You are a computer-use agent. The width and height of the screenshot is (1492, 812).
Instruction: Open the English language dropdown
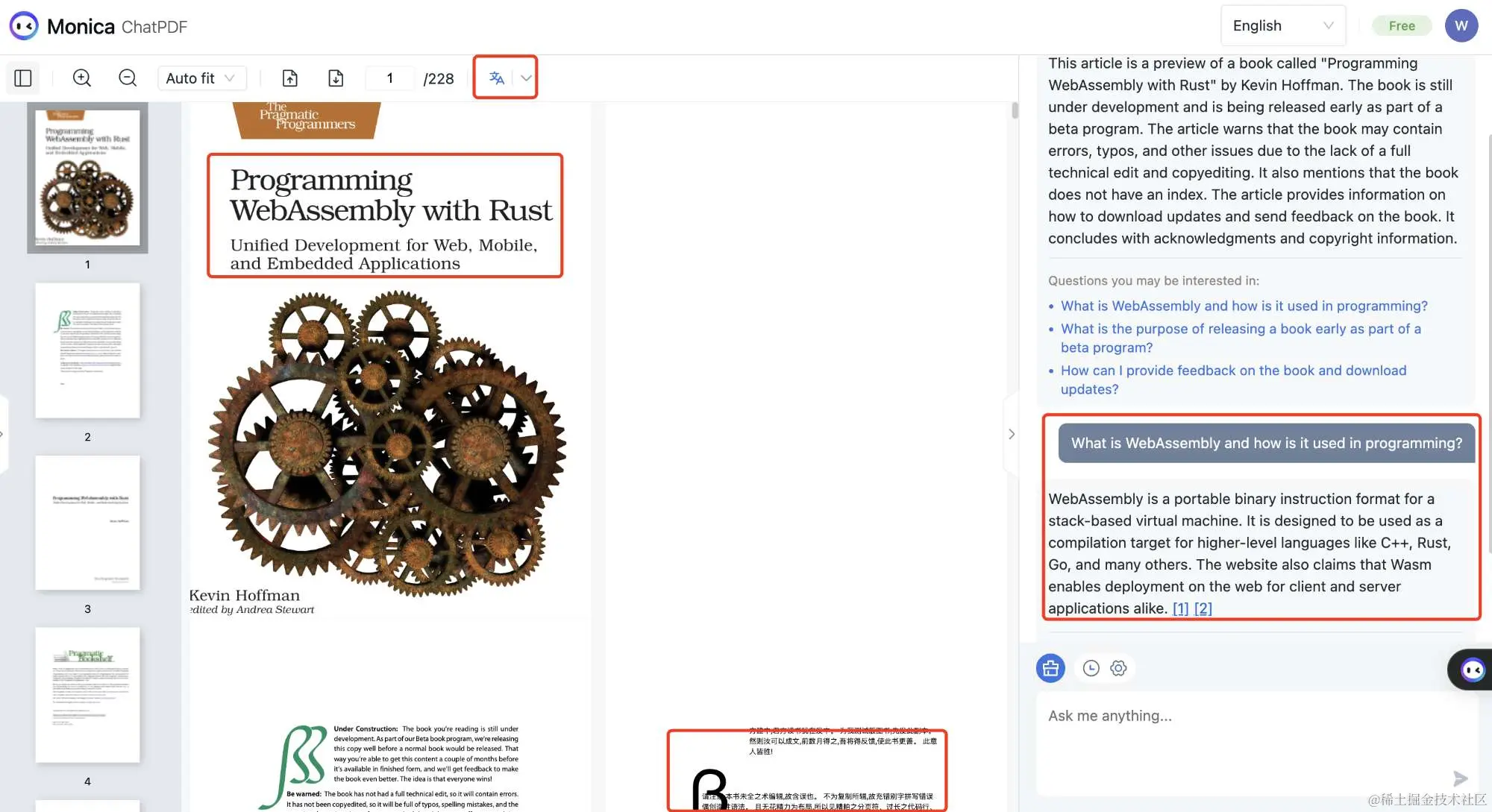1282,26
